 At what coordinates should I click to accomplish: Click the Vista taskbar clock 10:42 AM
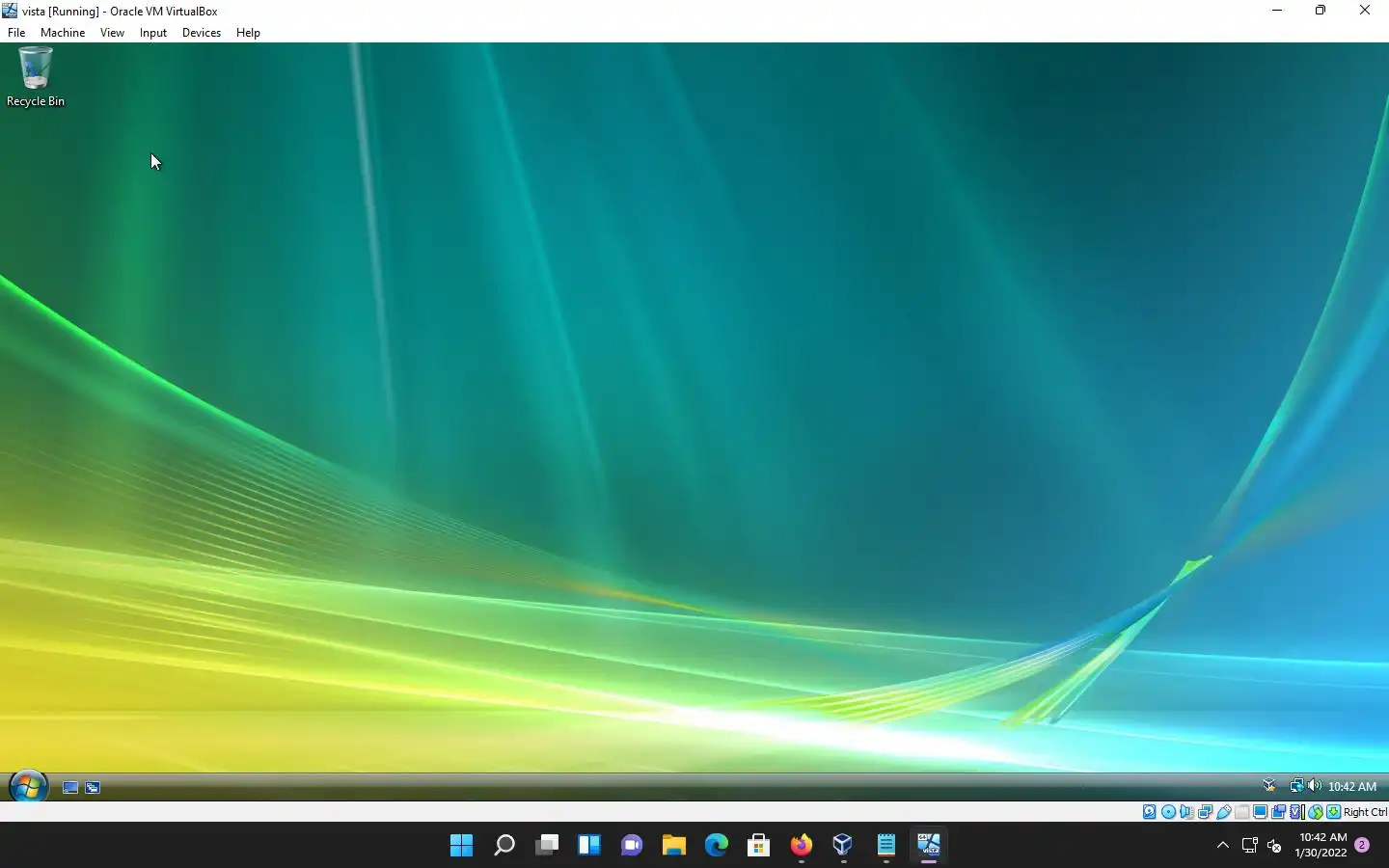[x=1352, y=786]
